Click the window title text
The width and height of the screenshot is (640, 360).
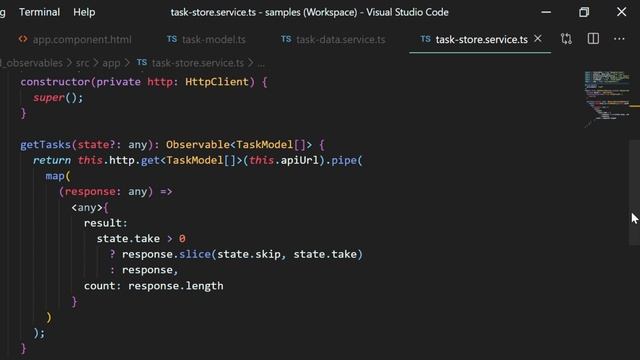click(x=309, y=12)
